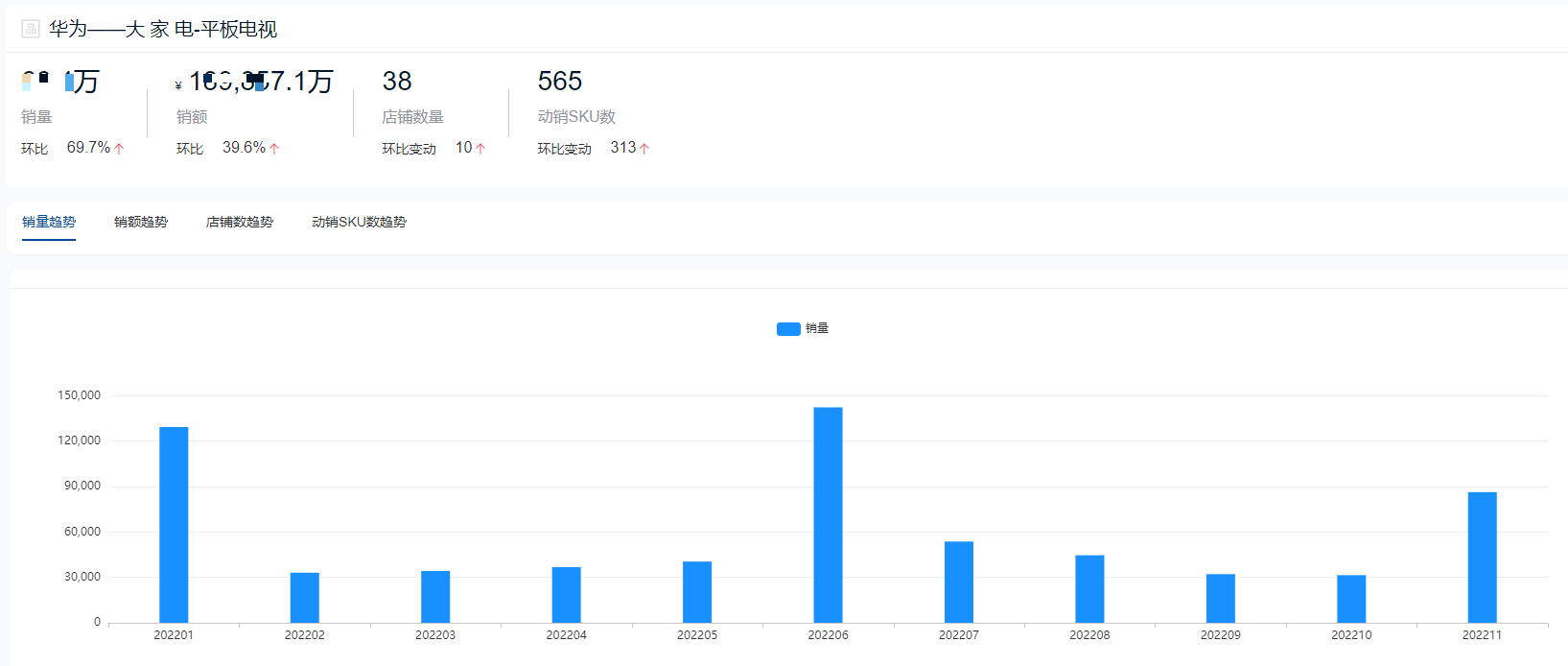The height and width of the screenshot is (666, 1568).
Task: Select the 202211 bar in chart
Action: [x=1482, y=558]
